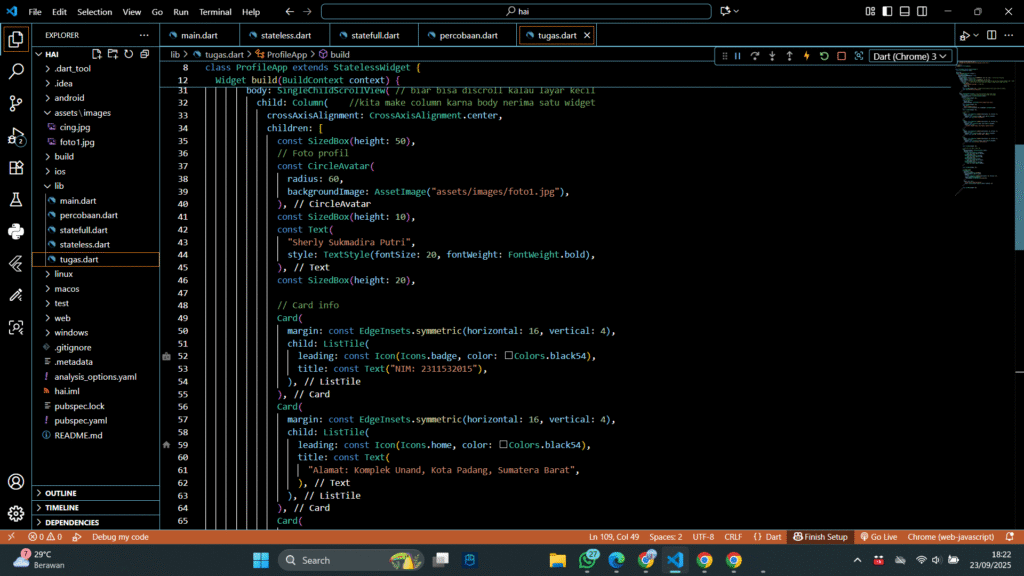Open the Flutter sidebar panel

pos(16,264)
